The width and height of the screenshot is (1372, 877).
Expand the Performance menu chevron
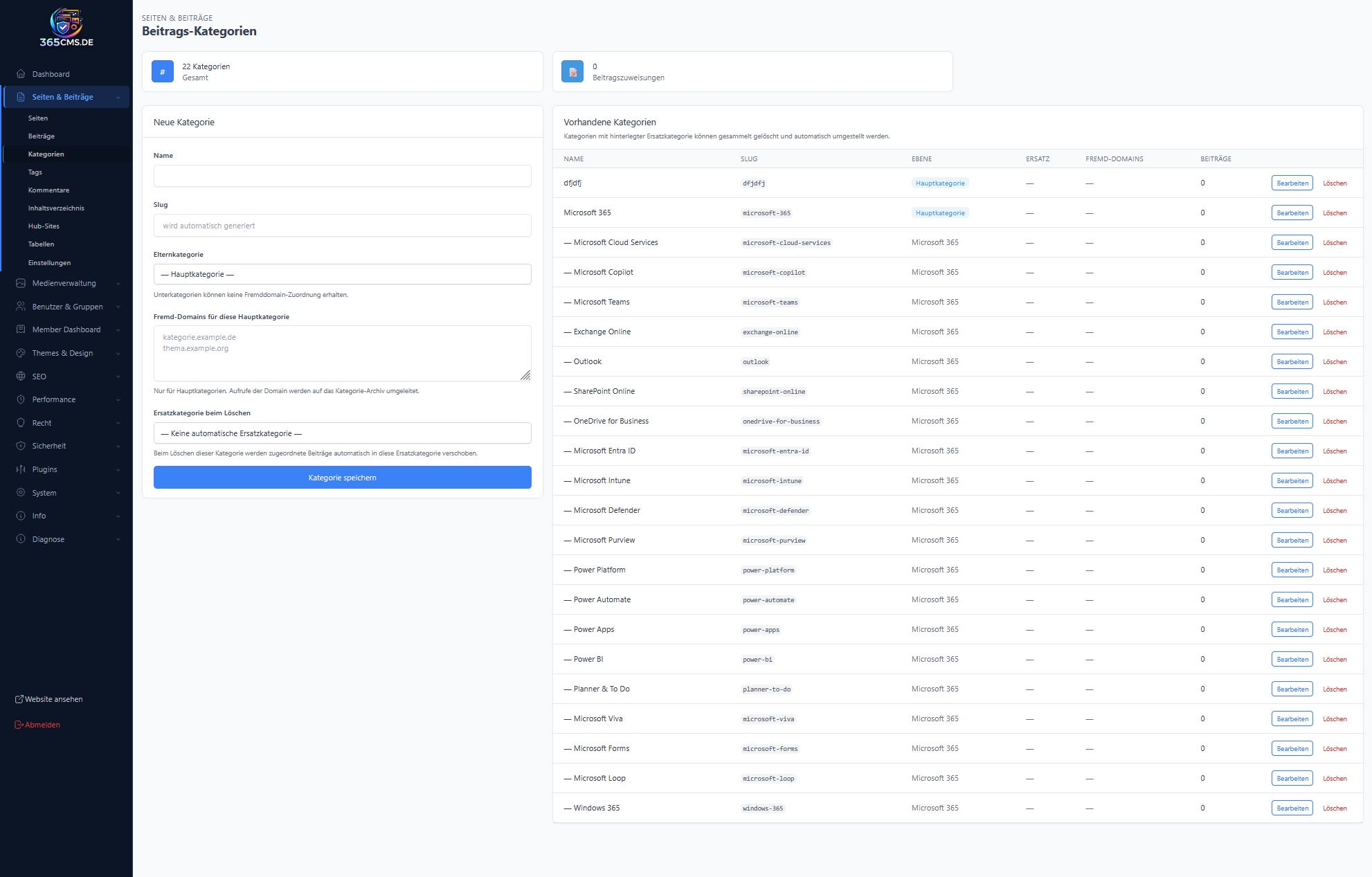[x=118, y=400]
